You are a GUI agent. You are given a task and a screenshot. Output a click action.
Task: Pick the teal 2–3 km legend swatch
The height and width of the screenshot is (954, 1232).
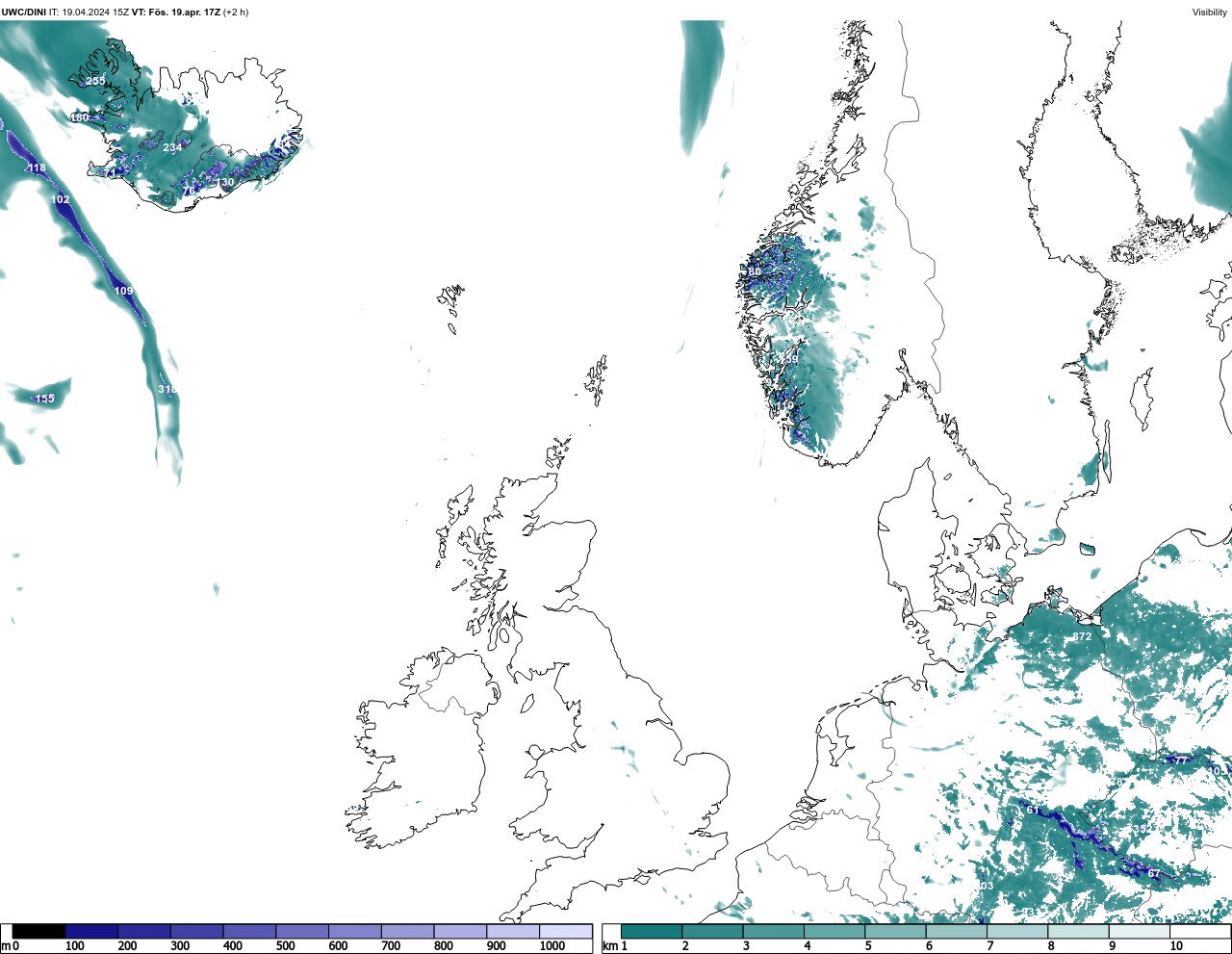point(712,931)
